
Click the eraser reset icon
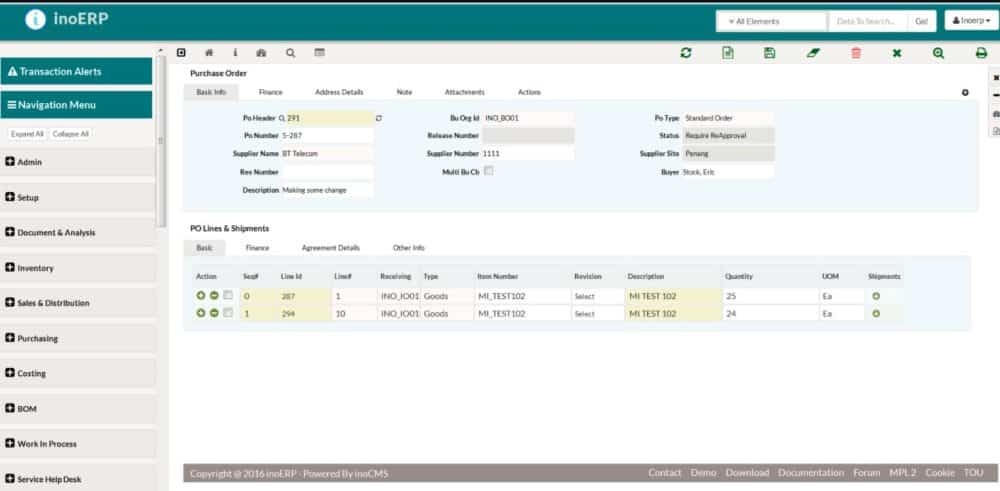pyautogui.click(x=813, y=53)
